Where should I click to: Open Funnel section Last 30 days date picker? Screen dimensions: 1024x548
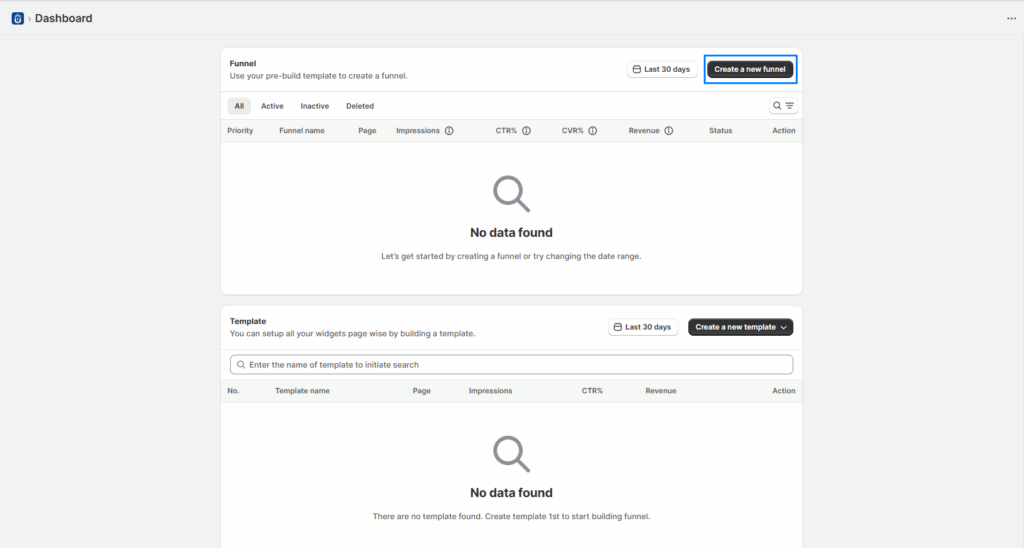point(662,70)
